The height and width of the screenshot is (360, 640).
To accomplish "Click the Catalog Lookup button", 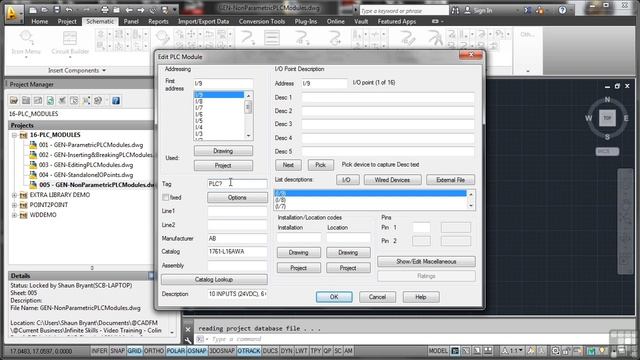I will pos(214,280).
